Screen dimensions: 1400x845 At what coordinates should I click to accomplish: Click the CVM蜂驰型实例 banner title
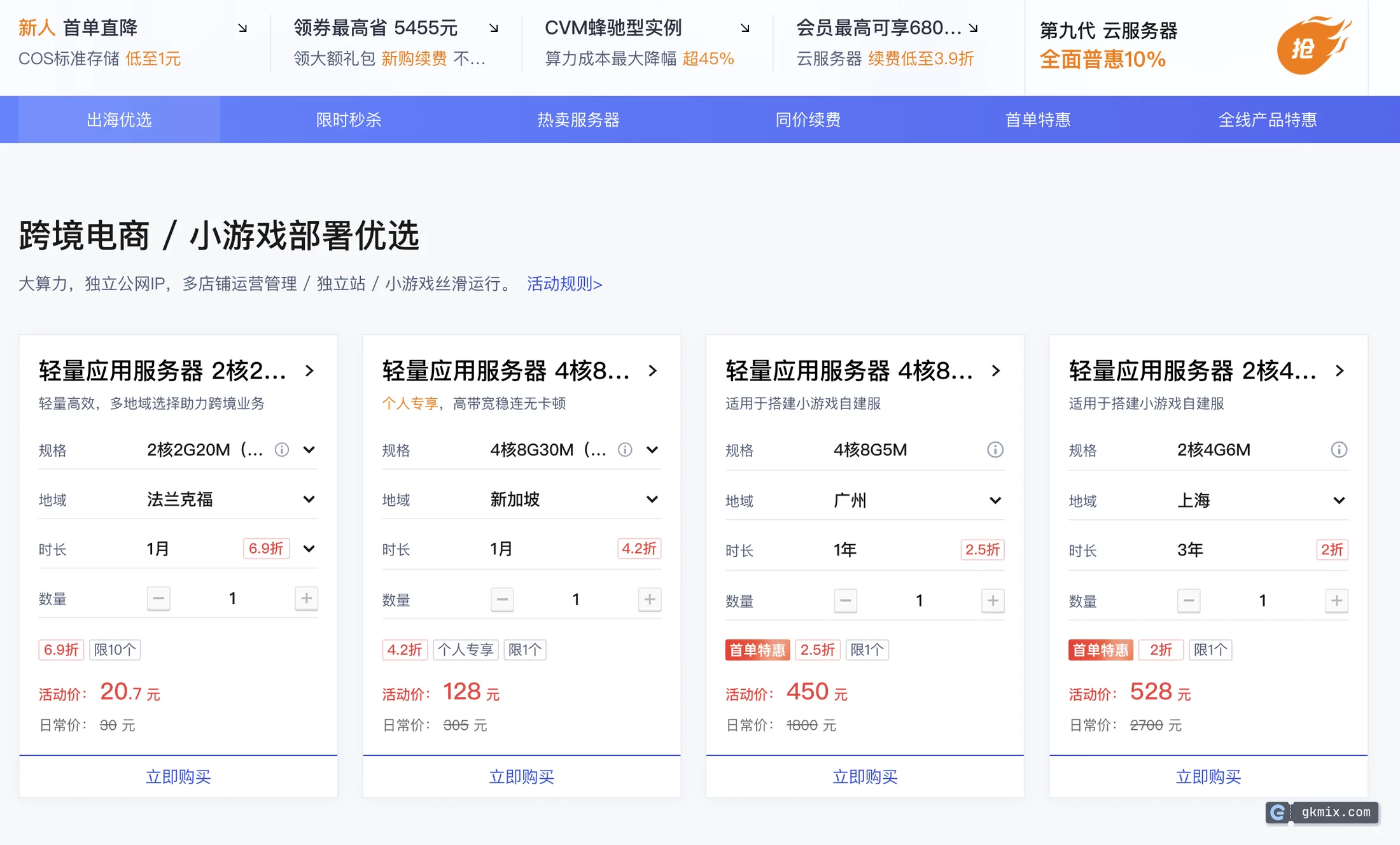pyautogui.click(x=613, y=28)
